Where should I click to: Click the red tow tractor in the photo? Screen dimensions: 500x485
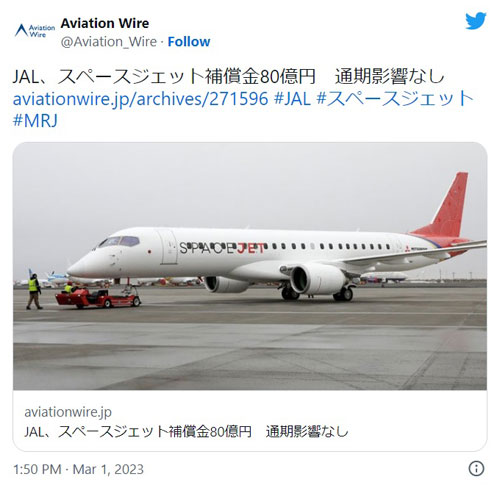point(98,298)
